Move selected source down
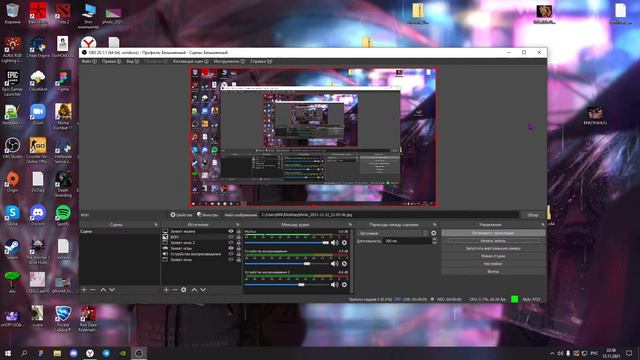Viewport: 640px width, 360px height. click(203, 289)
